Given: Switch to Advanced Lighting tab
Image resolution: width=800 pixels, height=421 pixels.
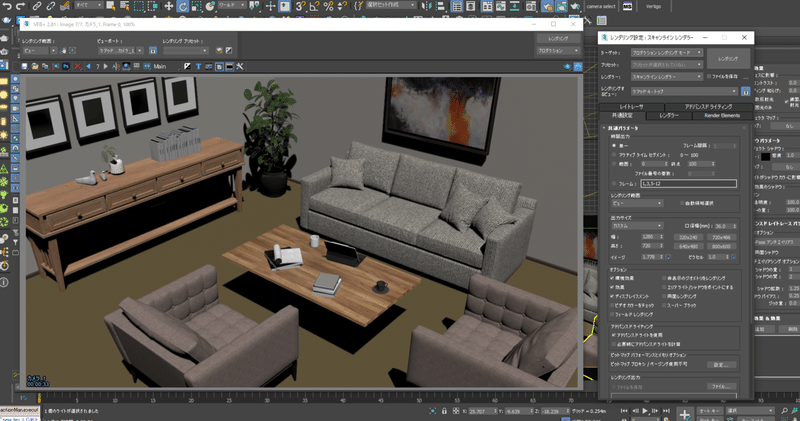Looking at the screenshot, I should coord(708,107).
